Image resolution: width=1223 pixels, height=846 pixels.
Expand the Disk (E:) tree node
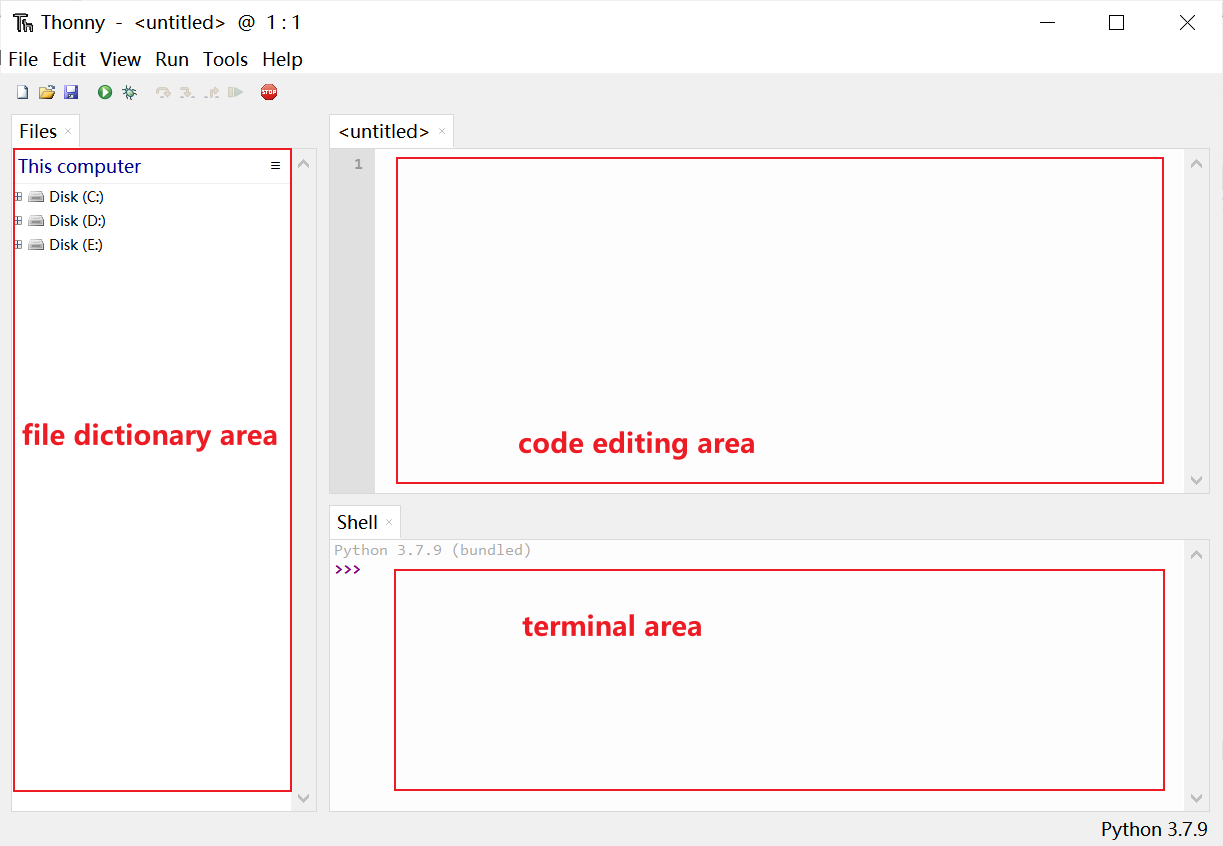click(17, 244)
